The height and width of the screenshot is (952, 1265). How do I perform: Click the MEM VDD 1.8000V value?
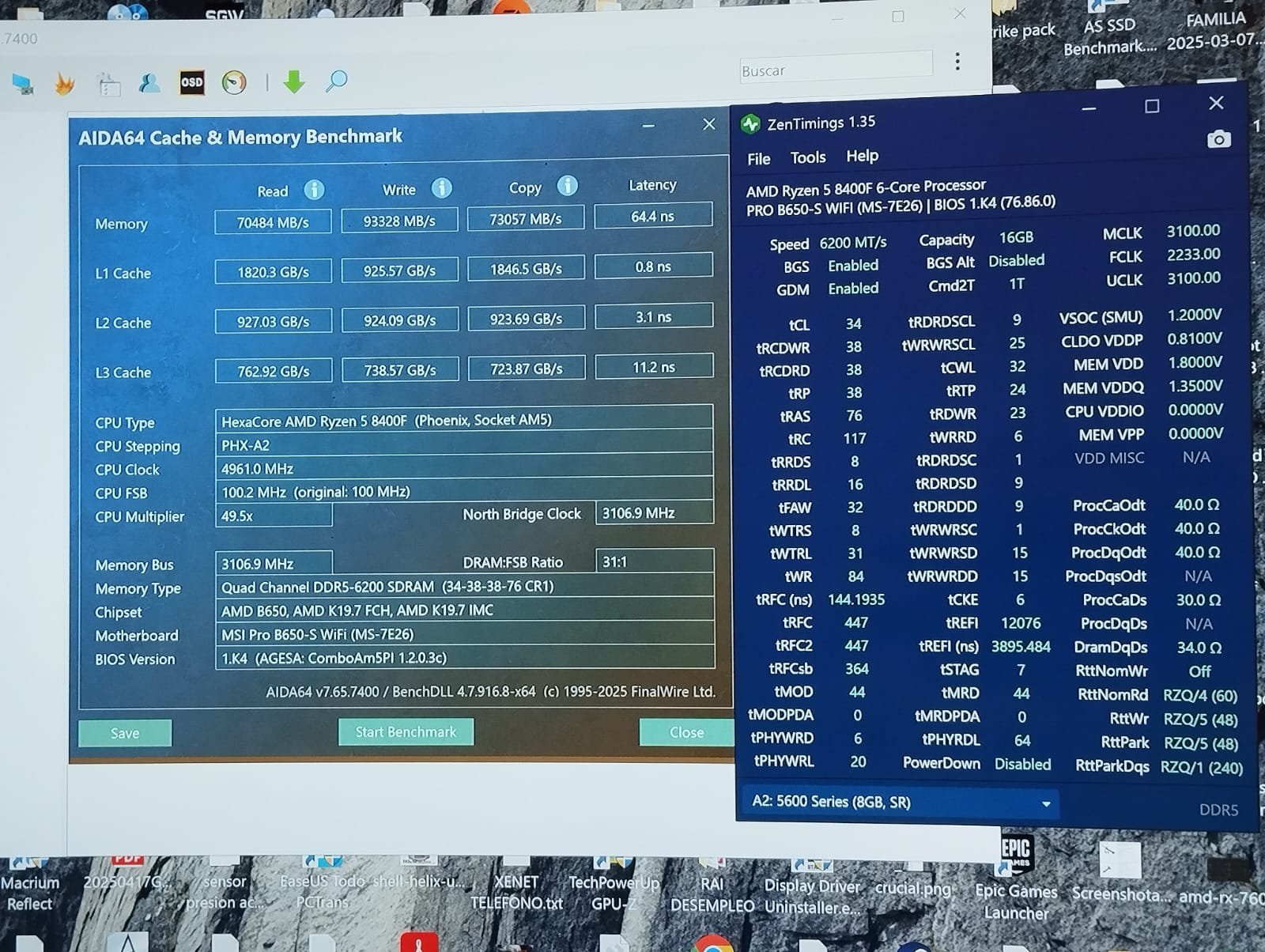pos(1195,363)
